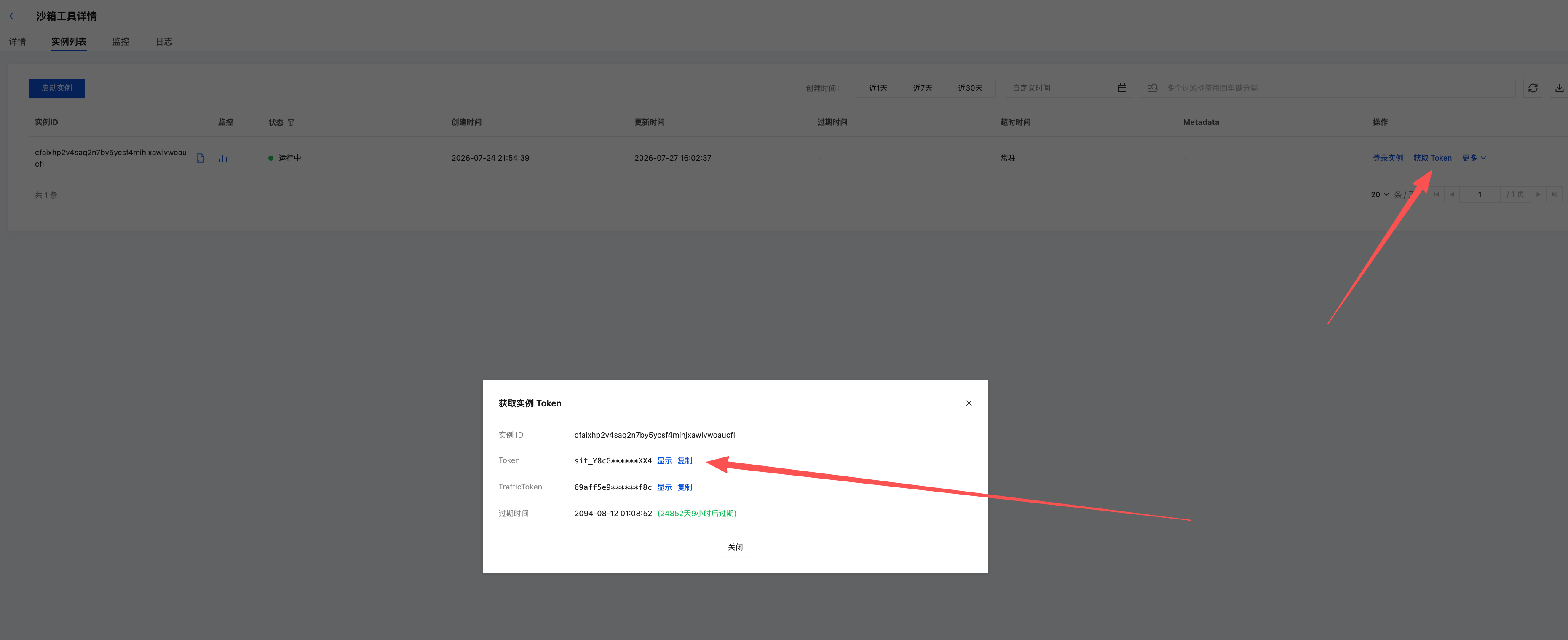Click the 创建时间 column header
Image resolution: width=1568 pixels, height=640 pixels.
click(466, 122)
